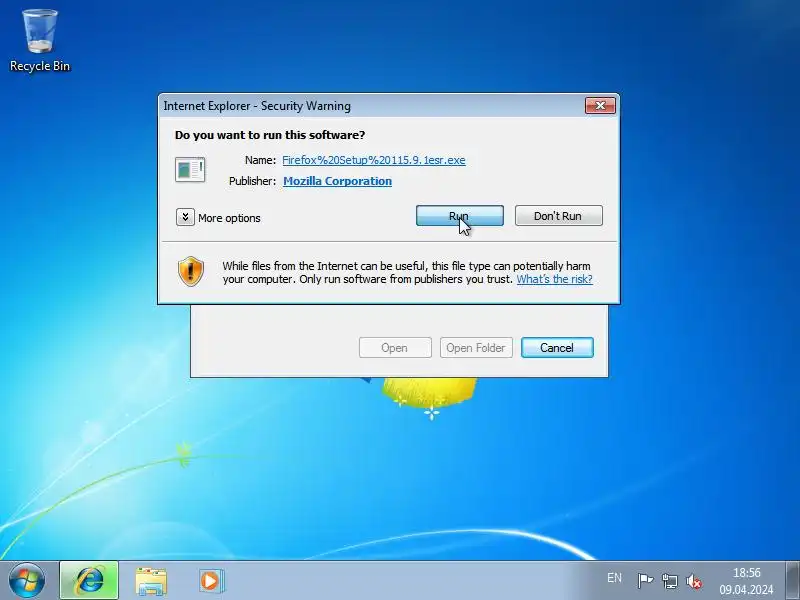Viewport: 800px width, 600px height.
Task: Click the muted volume speaker tray icon
Action: click(694, 581)
